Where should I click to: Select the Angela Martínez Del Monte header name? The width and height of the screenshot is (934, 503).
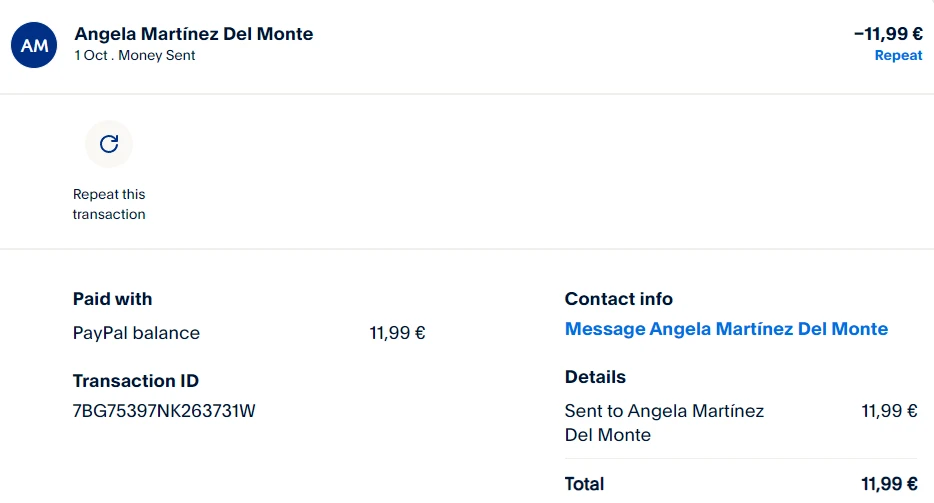[x=194, y=34]
